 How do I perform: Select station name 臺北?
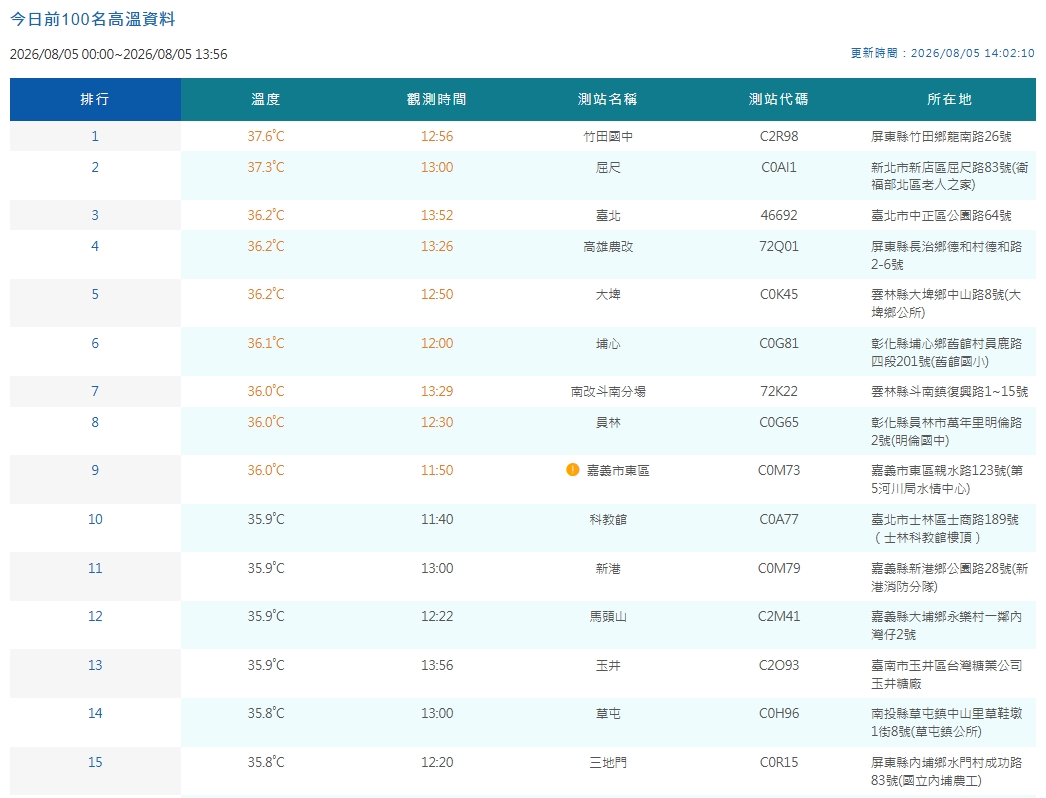pyautogui.click(x=608, y=216)
